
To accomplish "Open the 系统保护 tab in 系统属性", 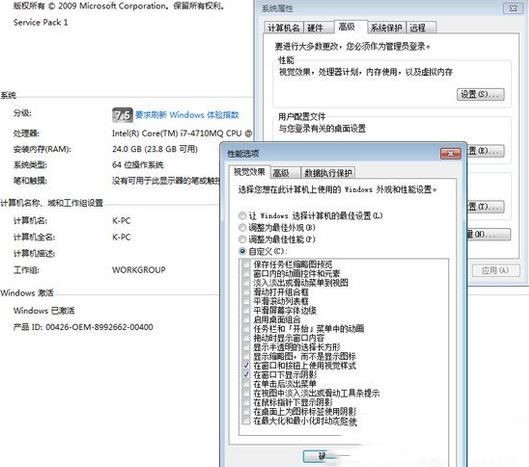I will click(x=386, y=28).
